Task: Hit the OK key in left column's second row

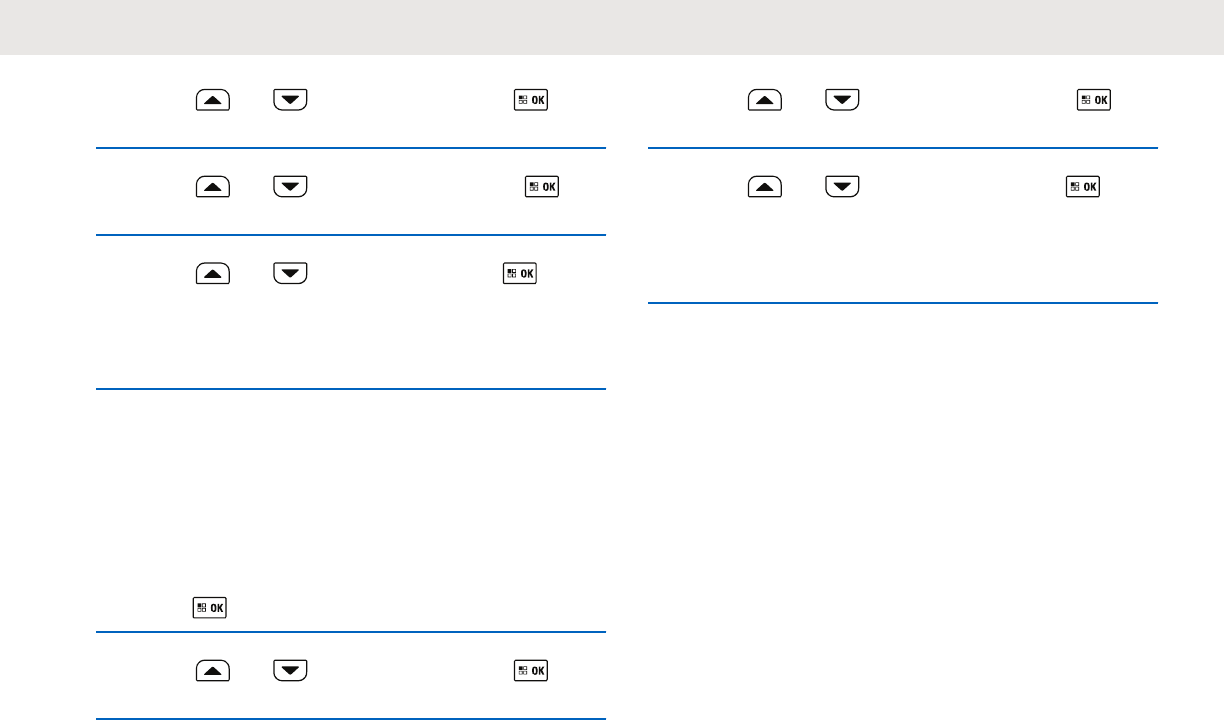Action: tap(542, 186)
